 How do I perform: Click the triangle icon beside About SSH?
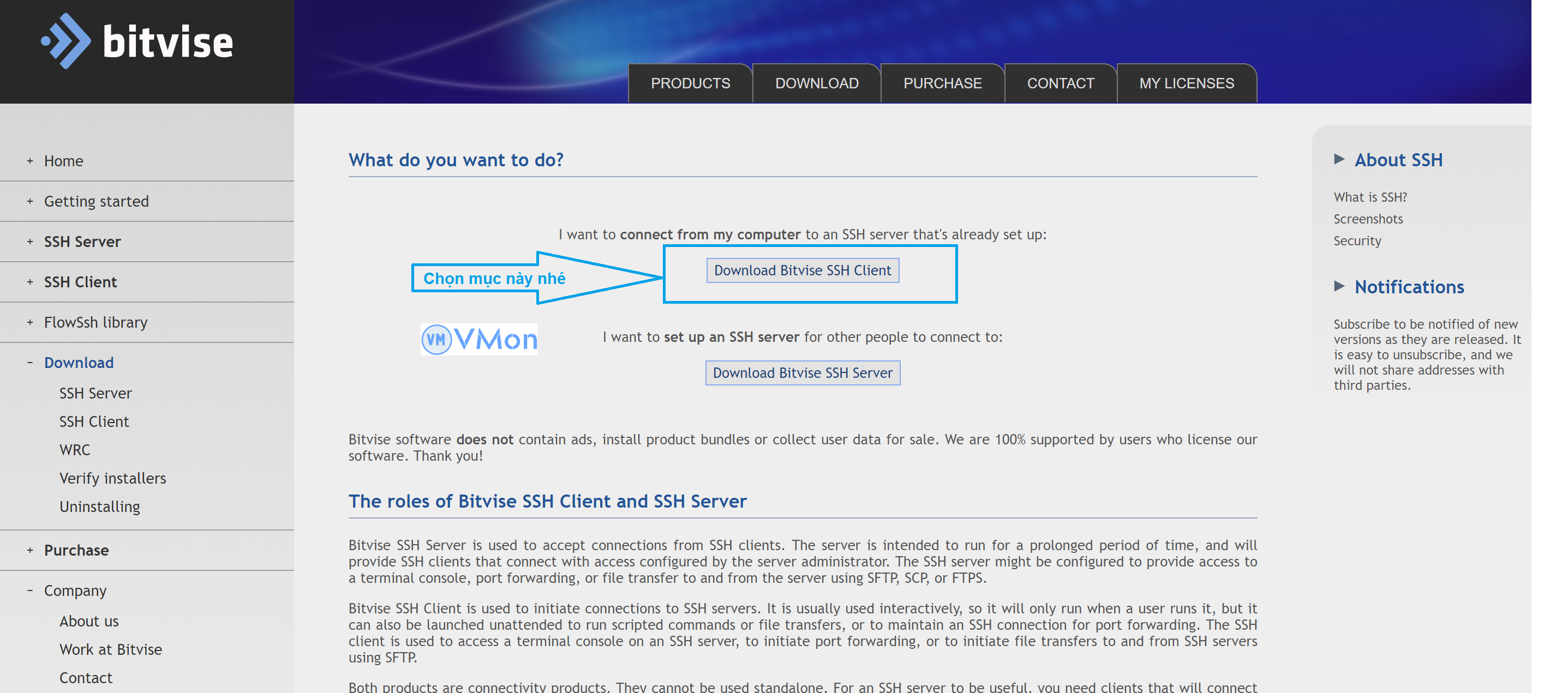click(1338, 159)
